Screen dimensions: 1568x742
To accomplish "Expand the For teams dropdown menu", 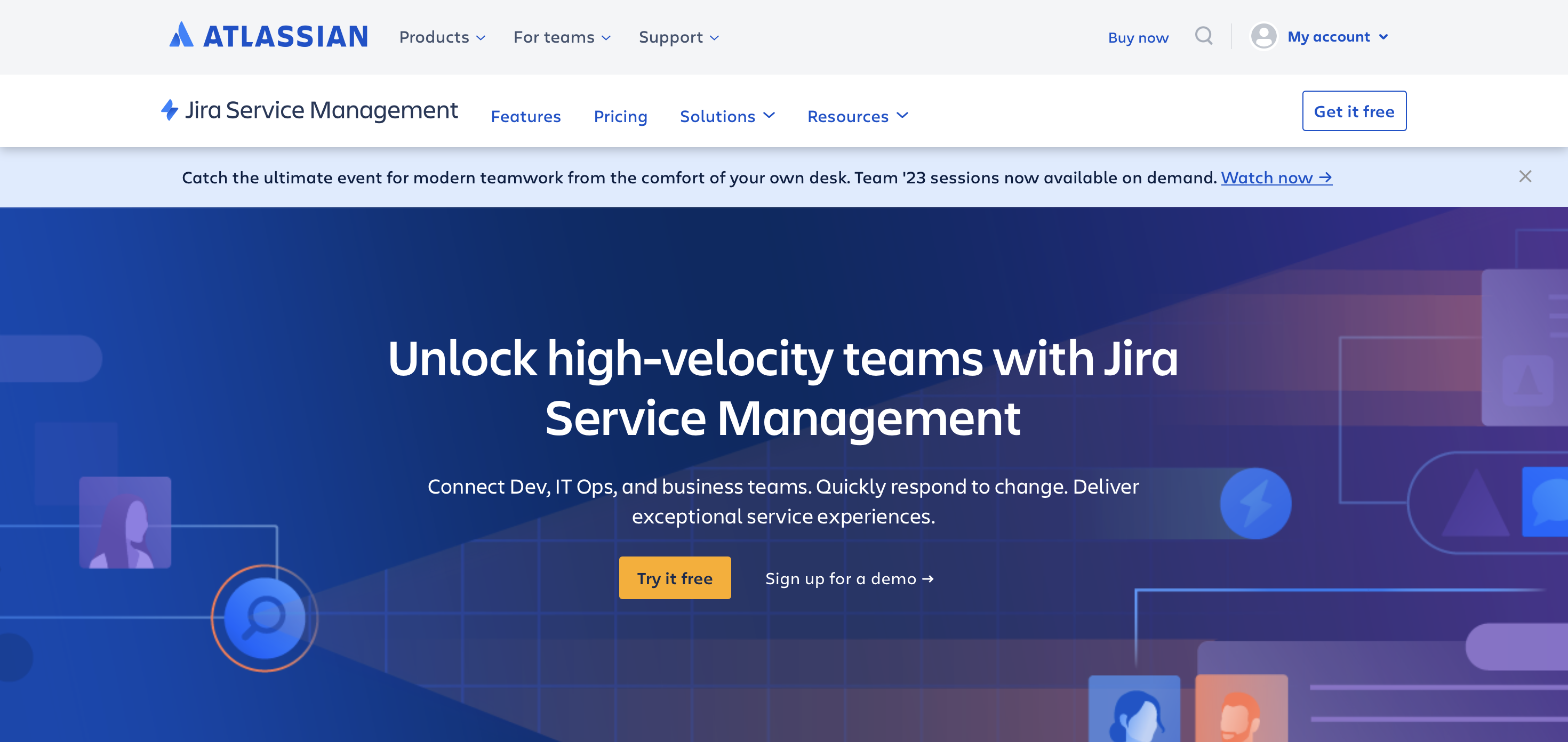I will (562, 36).
